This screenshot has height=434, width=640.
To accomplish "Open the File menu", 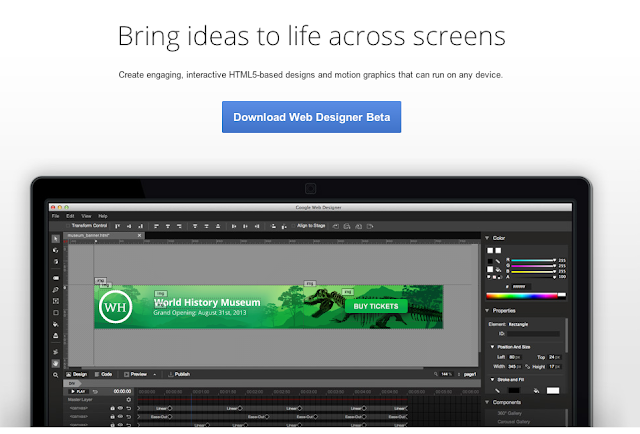I will [56, 216].
